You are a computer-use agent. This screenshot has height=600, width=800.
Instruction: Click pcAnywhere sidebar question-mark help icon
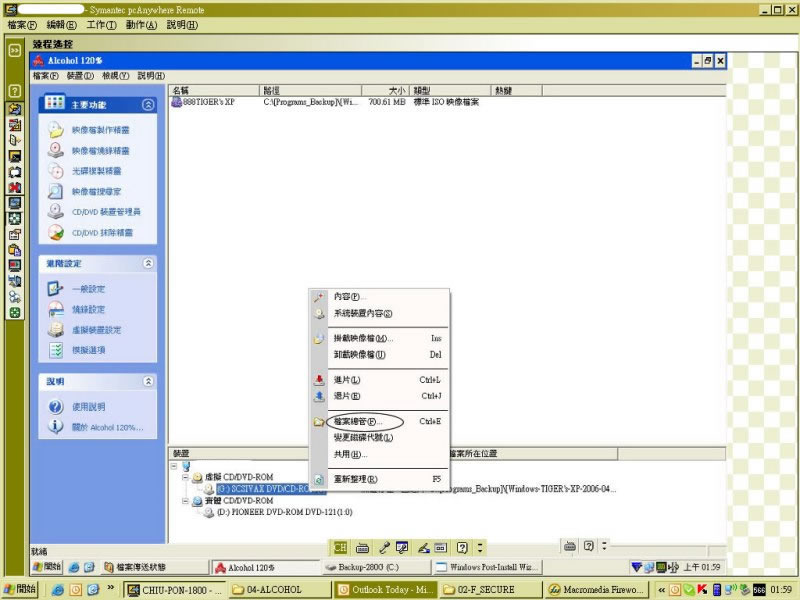click(15, 91)
